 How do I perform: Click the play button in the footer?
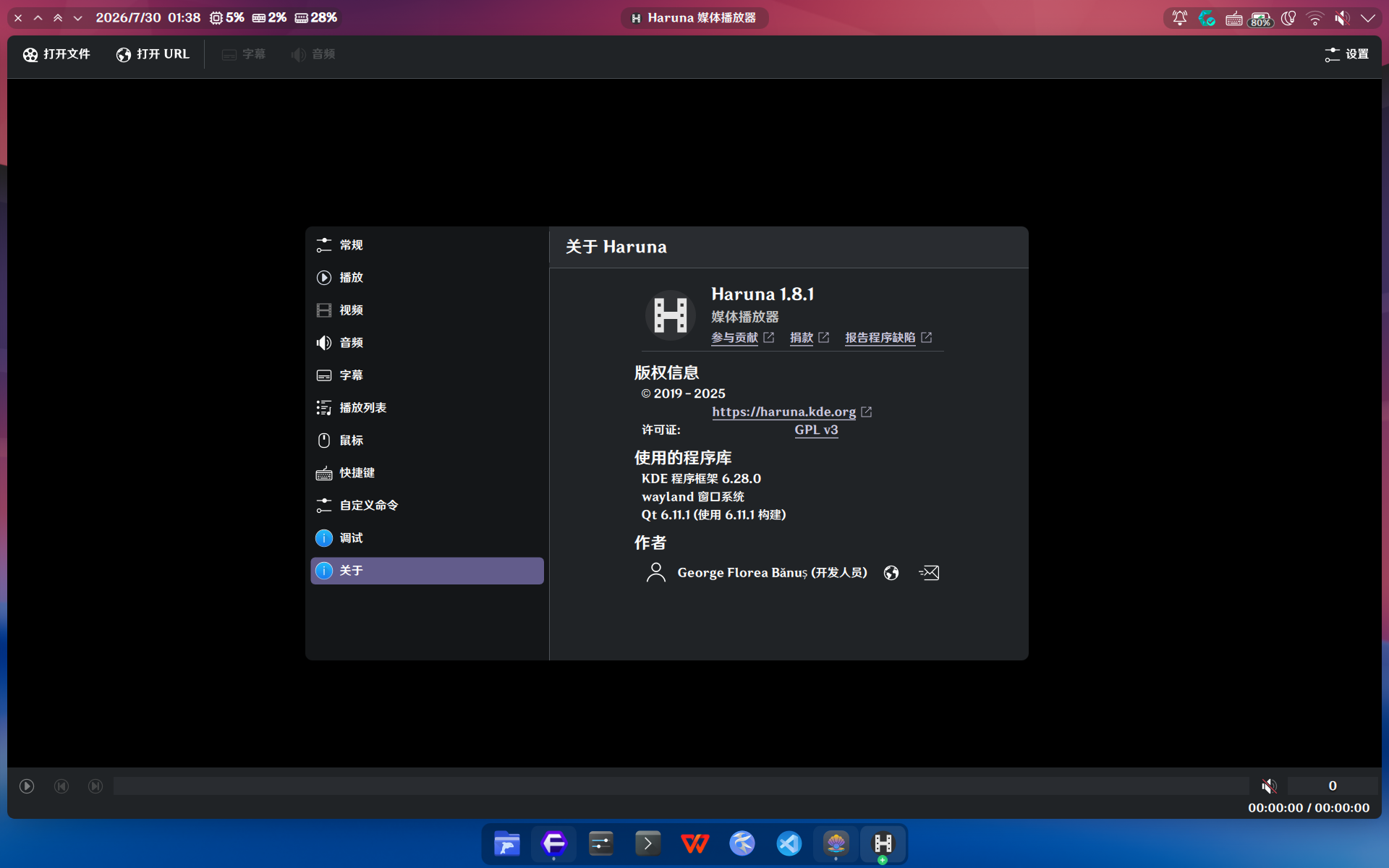(27, 786)
